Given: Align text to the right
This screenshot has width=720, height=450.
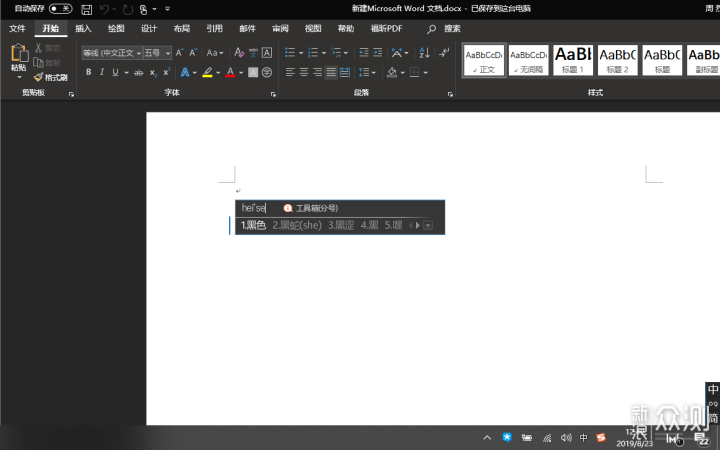Looking at the screenshot, I should pos(318,72).
